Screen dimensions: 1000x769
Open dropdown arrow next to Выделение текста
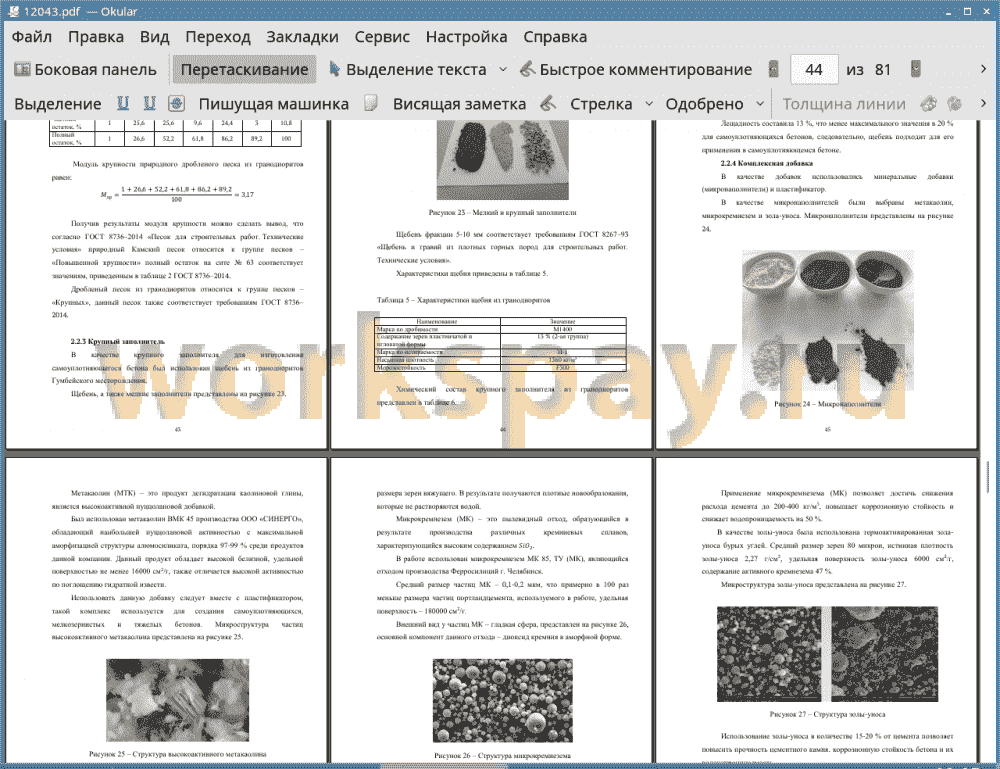click(503, 70)
